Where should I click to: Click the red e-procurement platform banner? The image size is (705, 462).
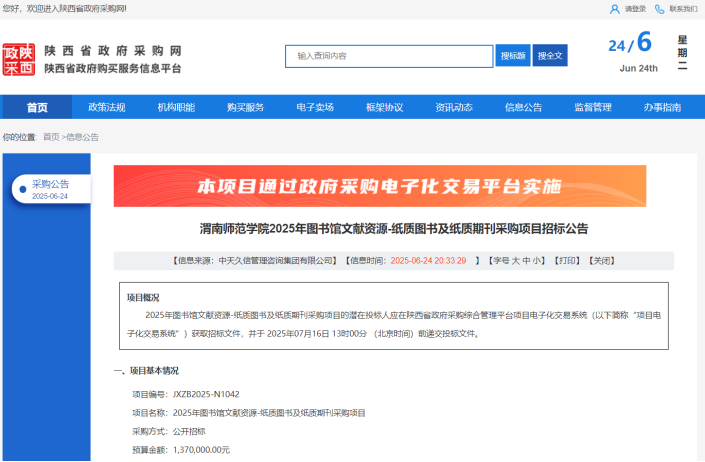379,186
